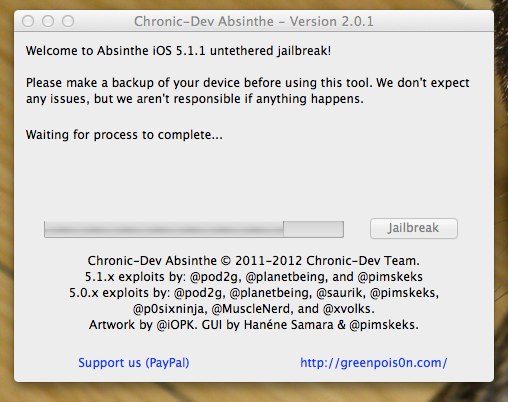Click the filled portion of the progress bar
This screenshot has height=402, width=508.
coord(164,229)
